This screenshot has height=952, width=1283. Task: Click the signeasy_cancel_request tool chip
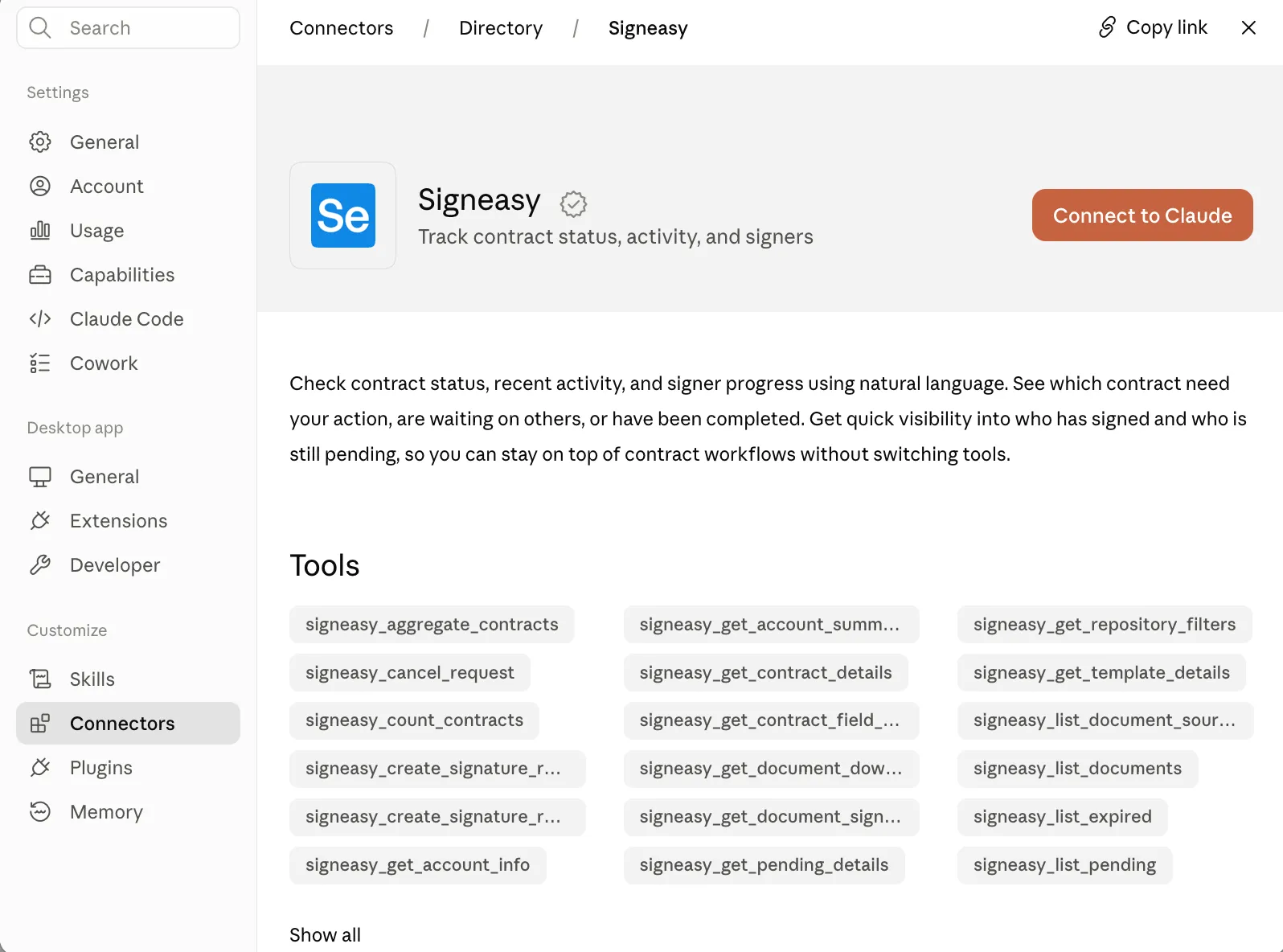click(x=410, y=673)
